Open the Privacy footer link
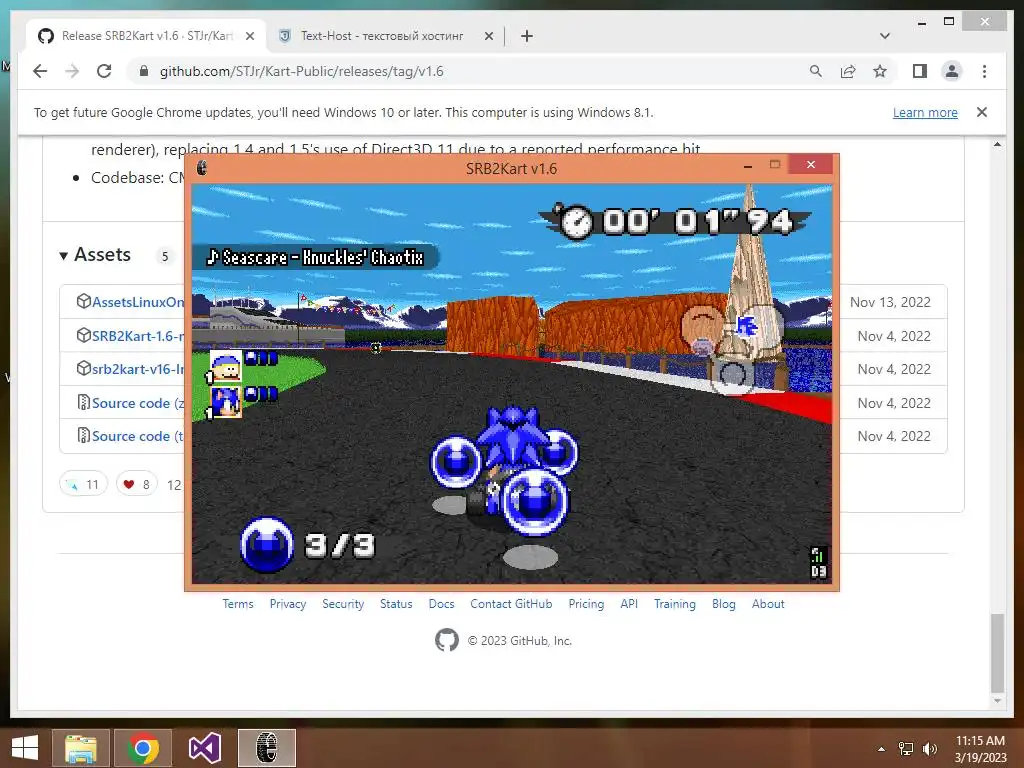This screenshot has width=1024, height=768. pos(288,604)
